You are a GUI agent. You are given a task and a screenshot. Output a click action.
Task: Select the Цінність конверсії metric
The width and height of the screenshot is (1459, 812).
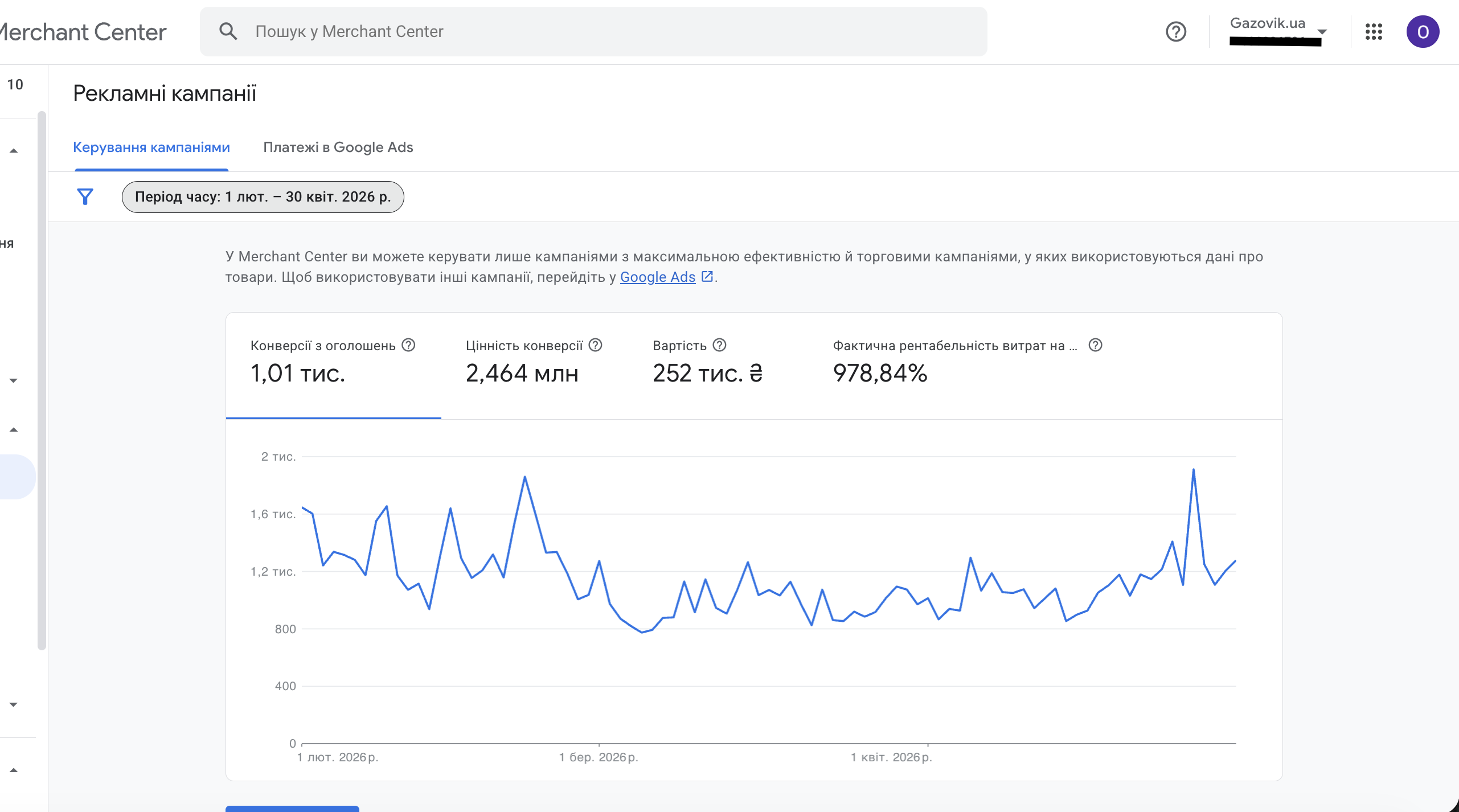(x=535, y=365)
